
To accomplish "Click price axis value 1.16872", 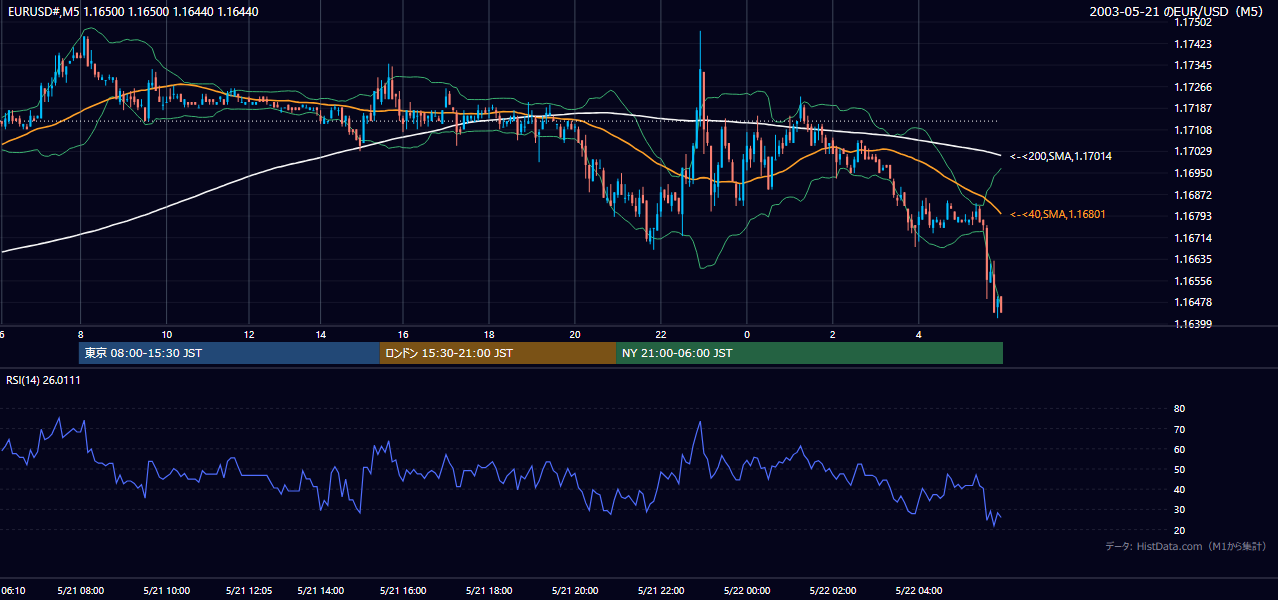I will (1192, 195).
